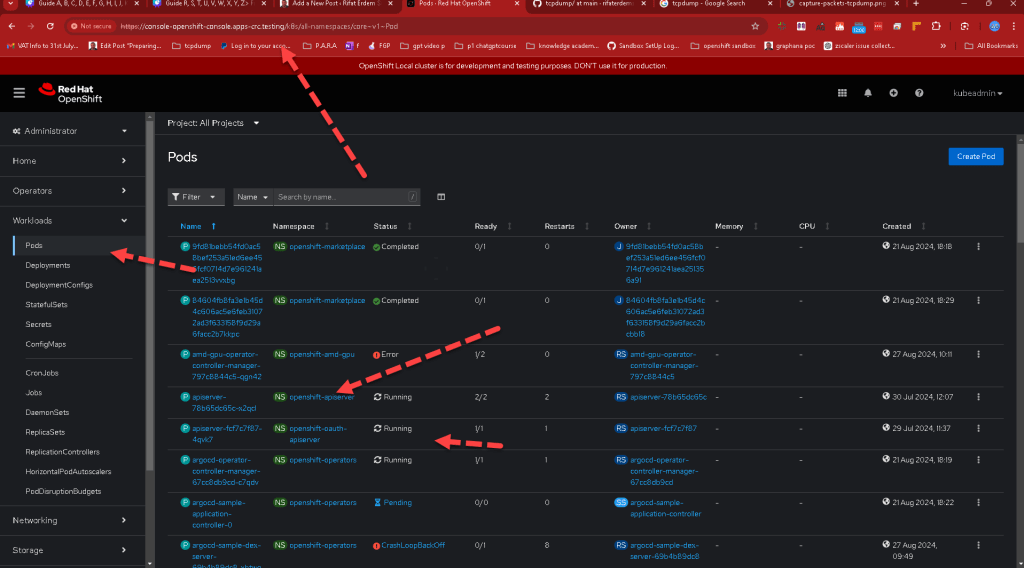The height and width of the screenshot is (568, 1024).
Task: Open the All Bookmarks folder
Action: pyautogui.click(x=991, y=46)
